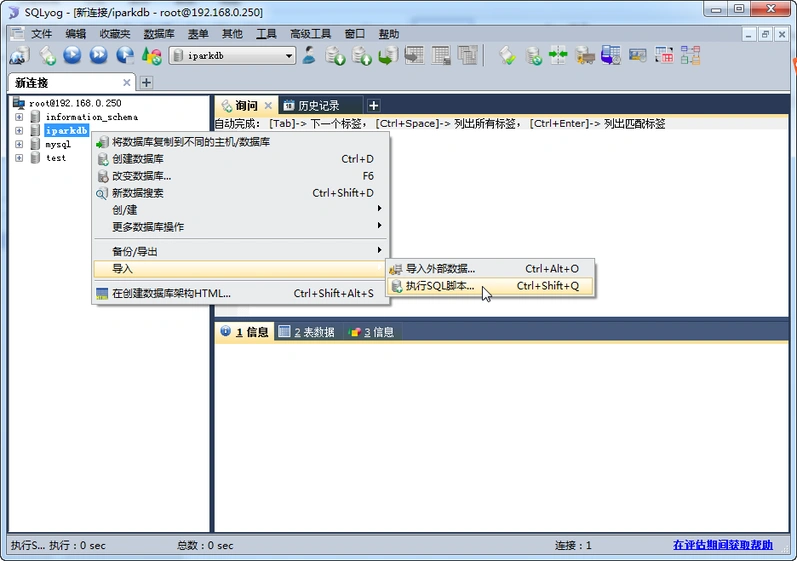This screenshot has height=561, width=797.
Task: Open a new query editor from toolbar
Action: 47,55
